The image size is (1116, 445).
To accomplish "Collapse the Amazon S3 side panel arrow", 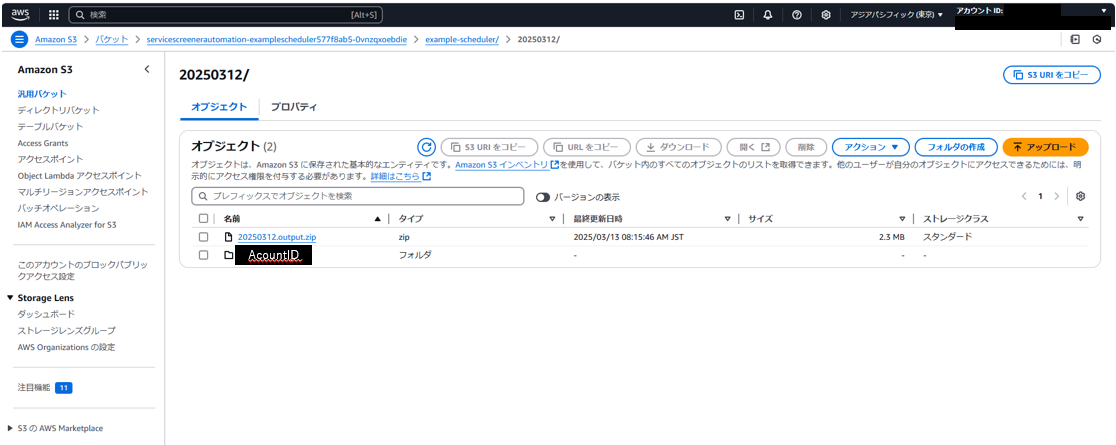I will tap(147, 70).
